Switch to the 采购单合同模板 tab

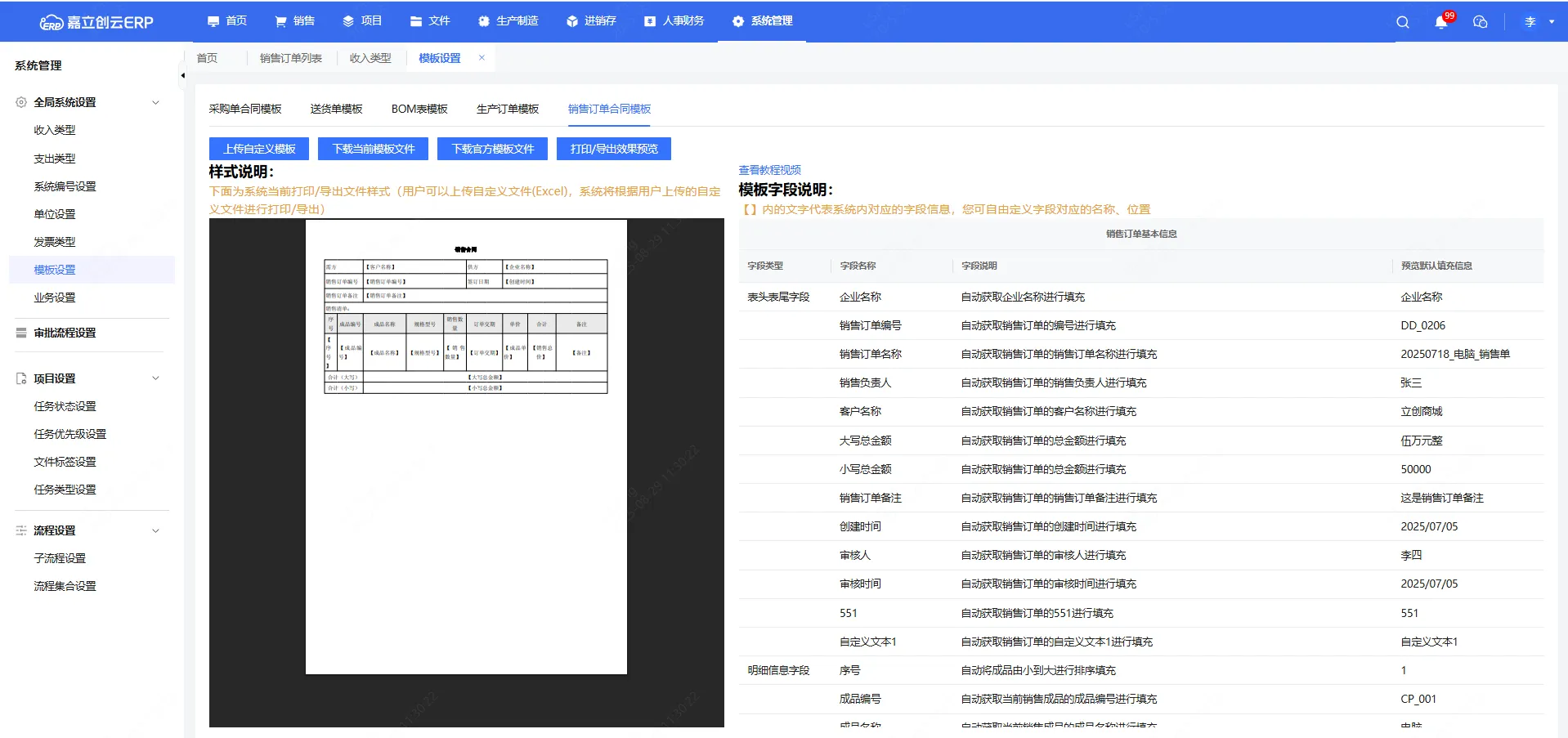click(x=245, y=109)
